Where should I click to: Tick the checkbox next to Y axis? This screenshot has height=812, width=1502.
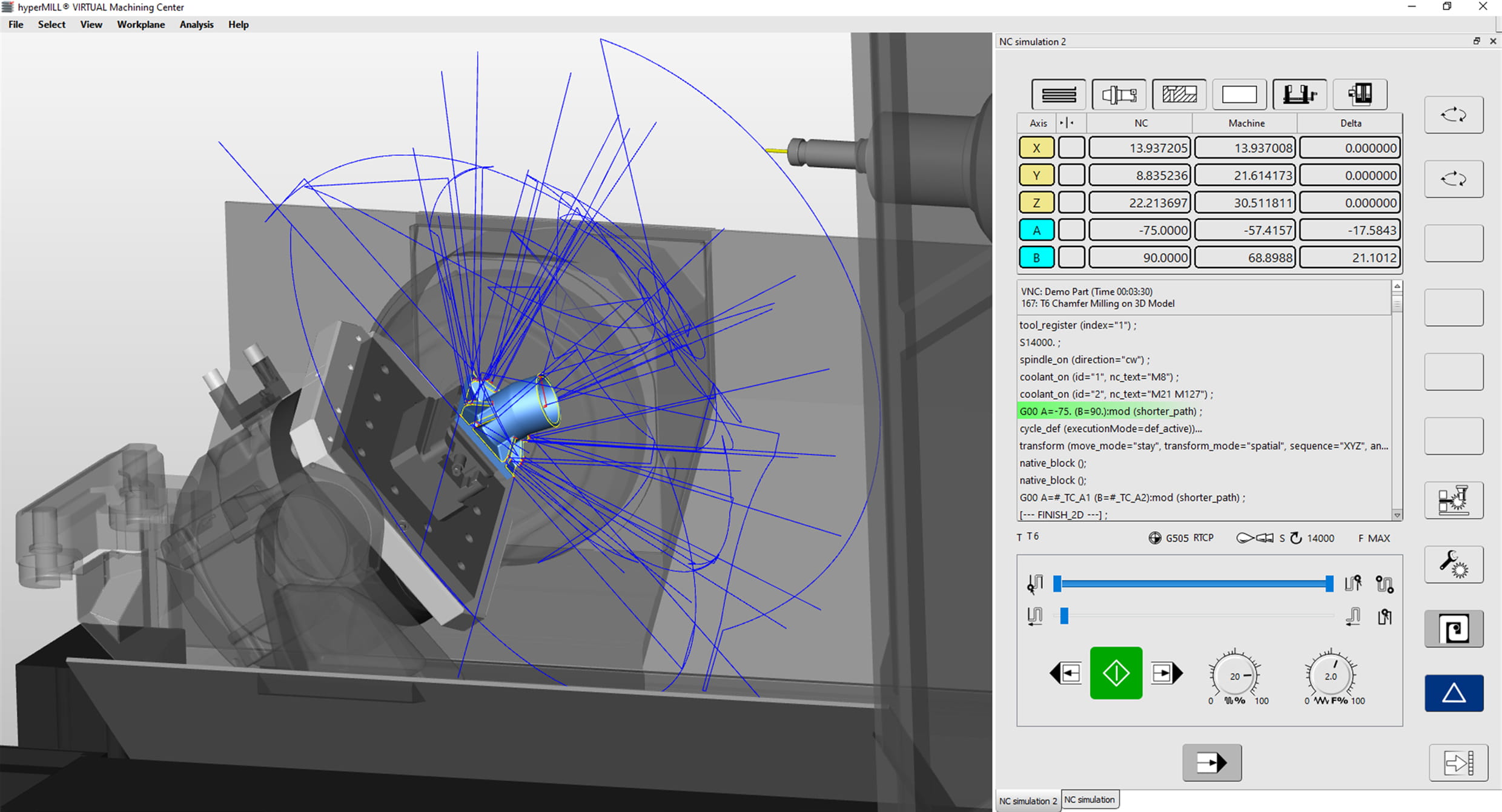[x=1071, y=175]
